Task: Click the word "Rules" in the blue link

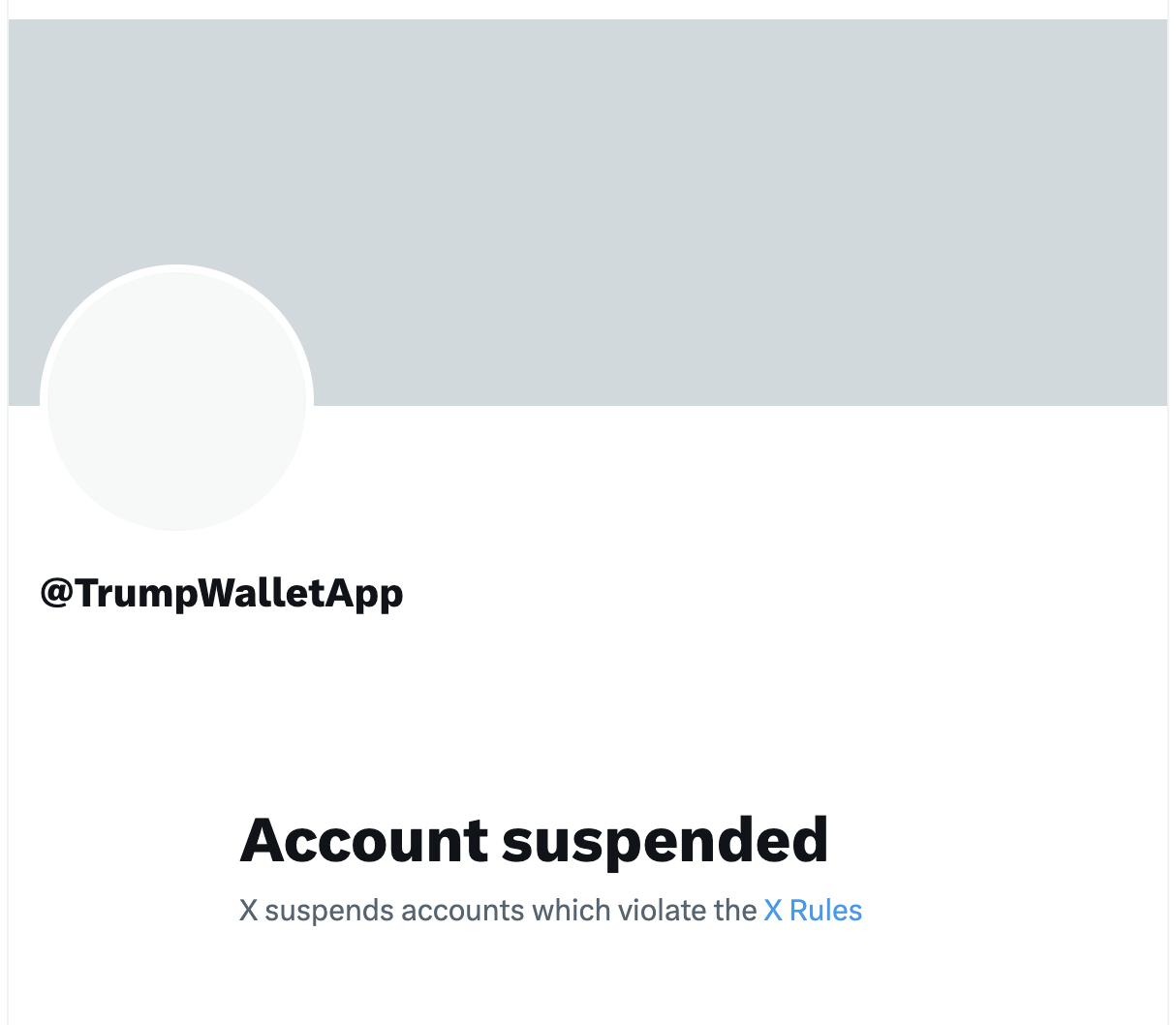Action: [x=825, y=911]
